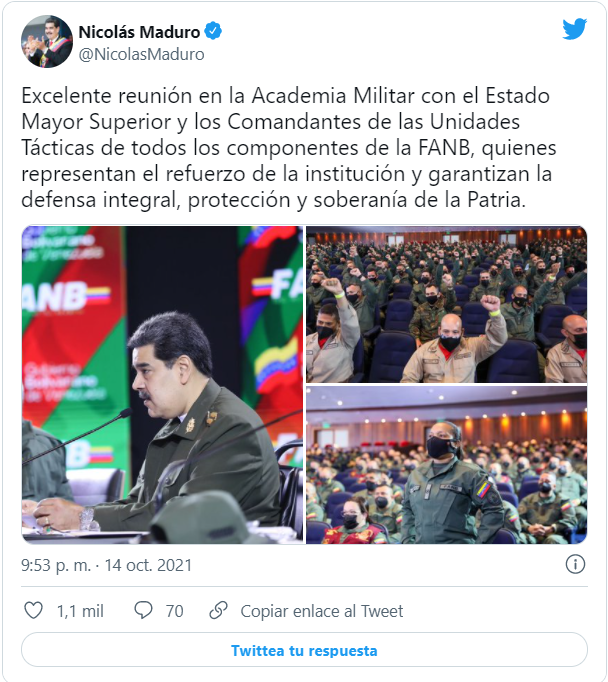
Task: Click Copiar enlace al Tweet
Action: click(x=322, y=611)
